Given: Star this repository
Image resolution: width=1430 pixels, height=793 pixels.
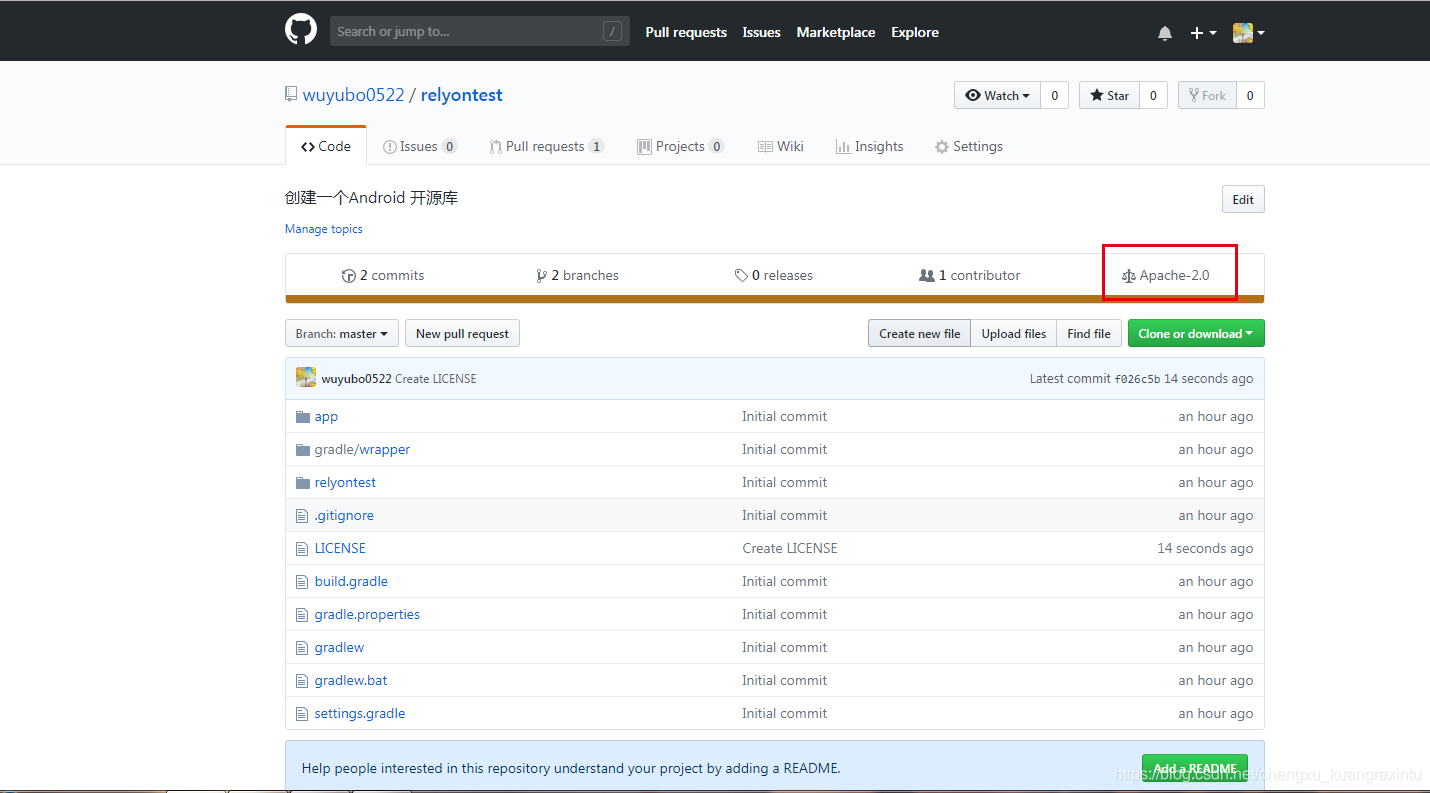Looking at the screenshot, I should 1109,95.
